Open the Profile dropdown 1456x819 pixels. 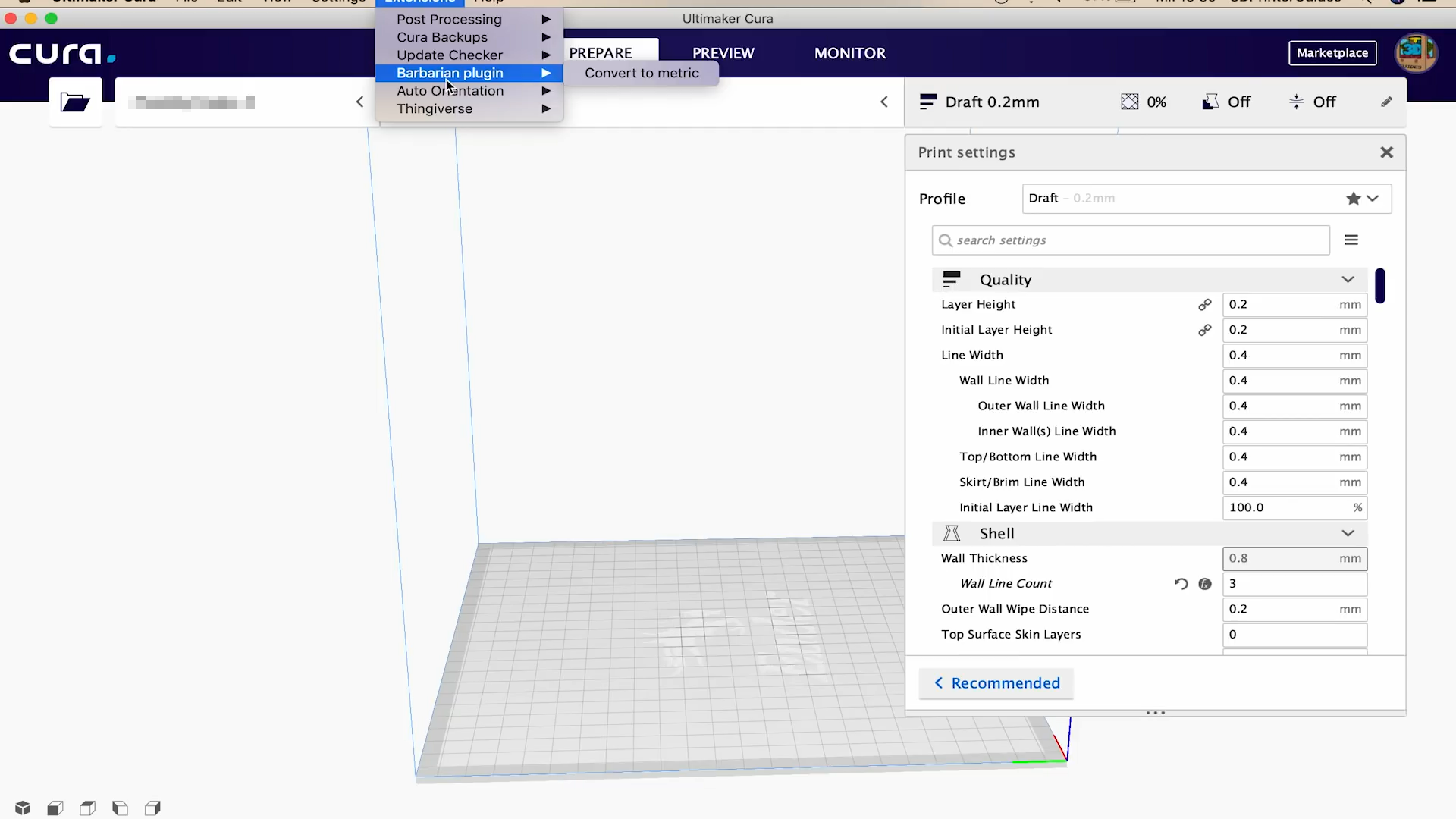click(1207, 199)
